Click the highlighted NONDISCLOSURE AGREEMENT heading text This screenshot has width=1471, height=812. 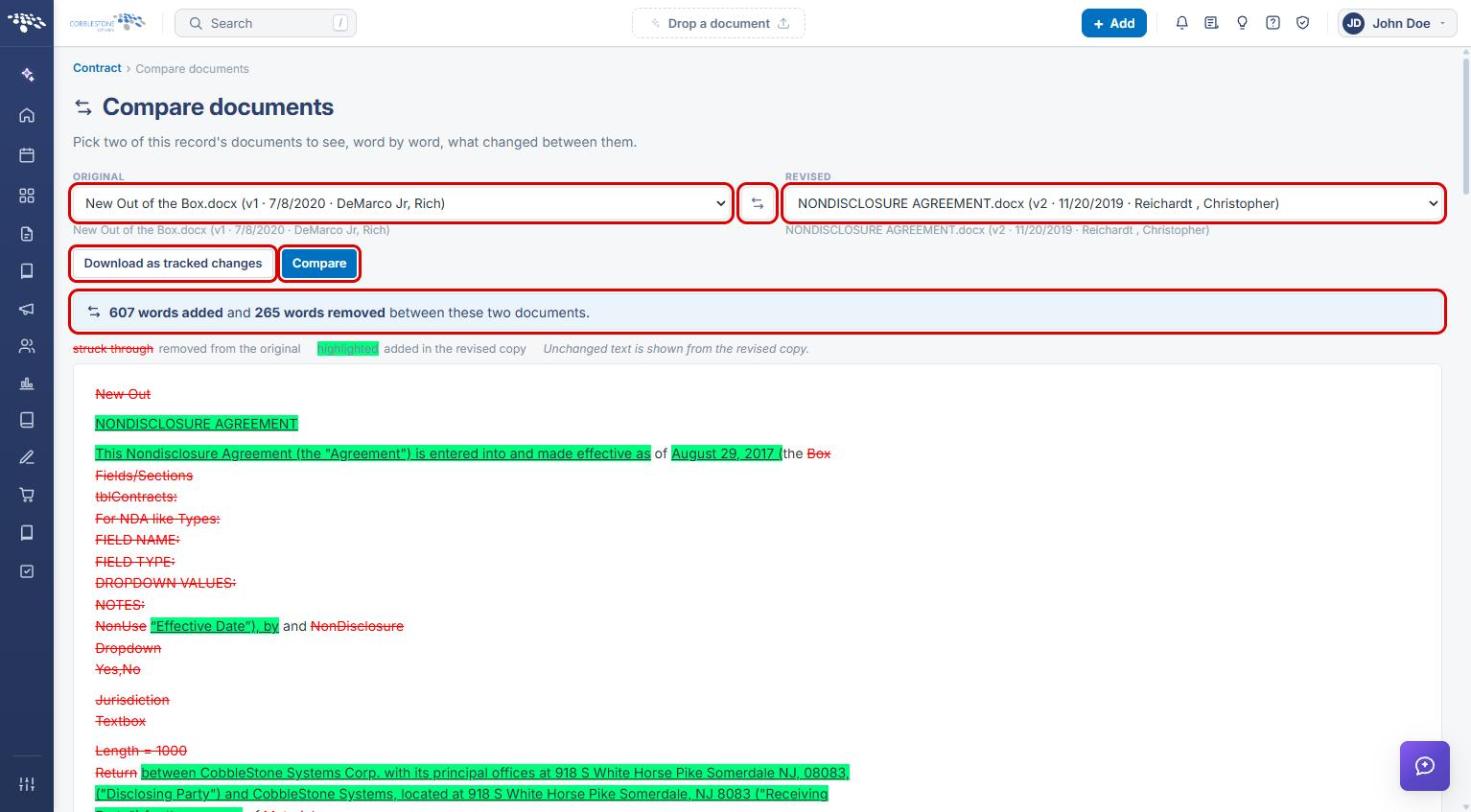click(x=197, y=423)
